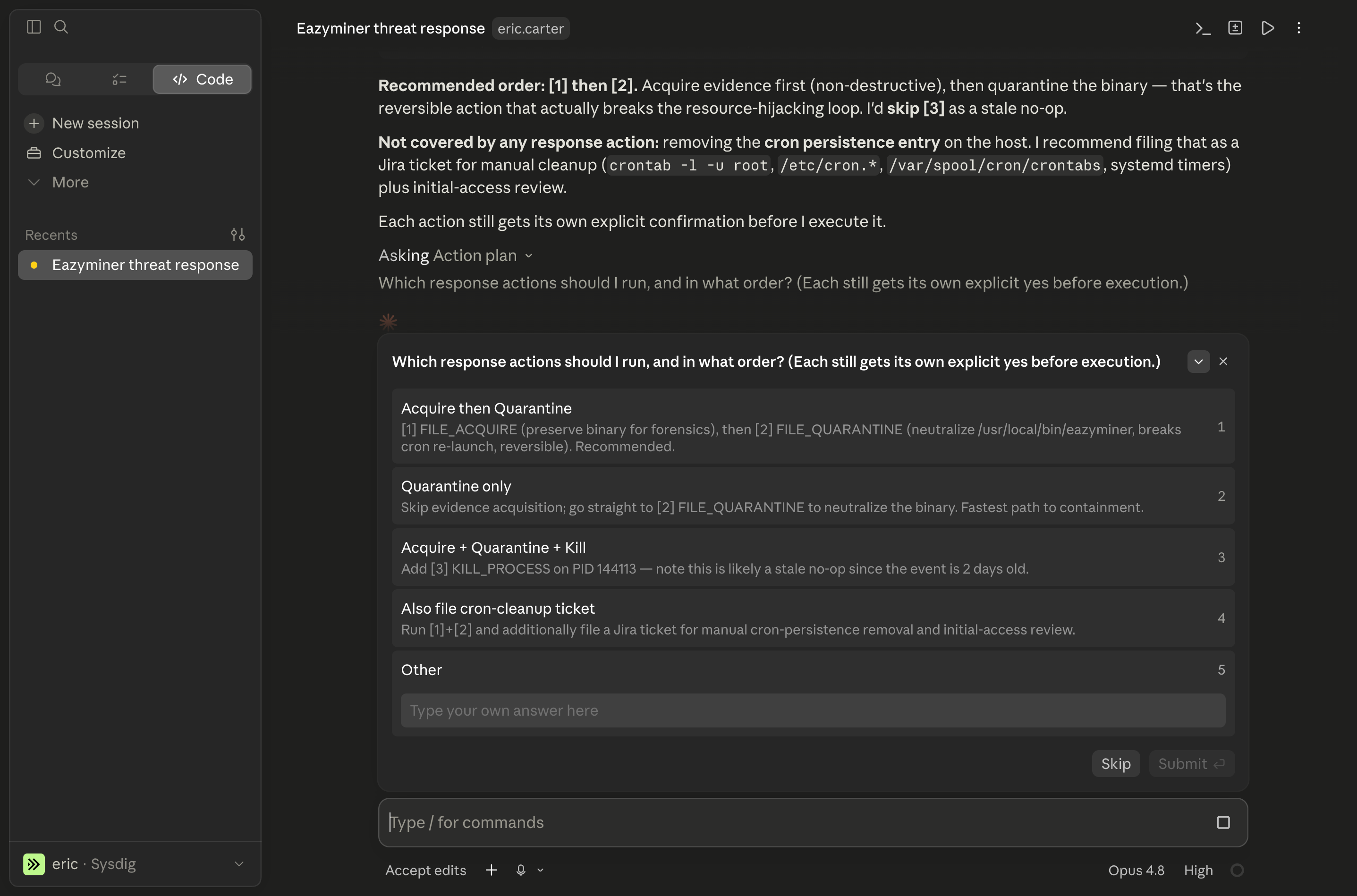1357x896 pixels.
Task: Click the eric.carter user badge
Action: pyautogui.click(x=530, y=28)
